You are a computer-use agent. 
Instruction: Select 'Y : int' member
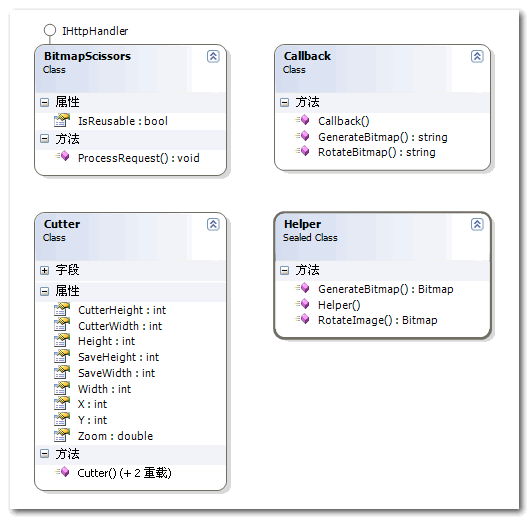tap(92, 420)
